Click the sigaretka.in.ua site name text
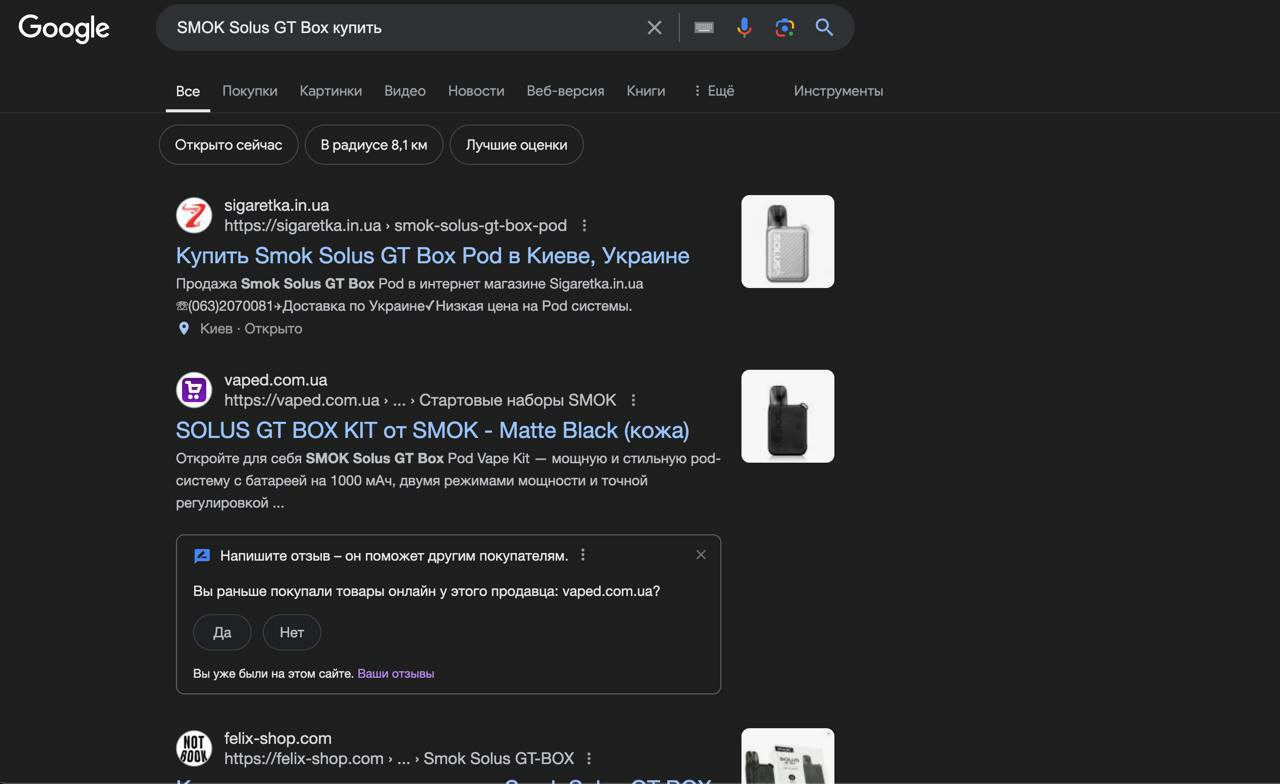This screenshot has width=1280, height=784. [x=277, y=205]
